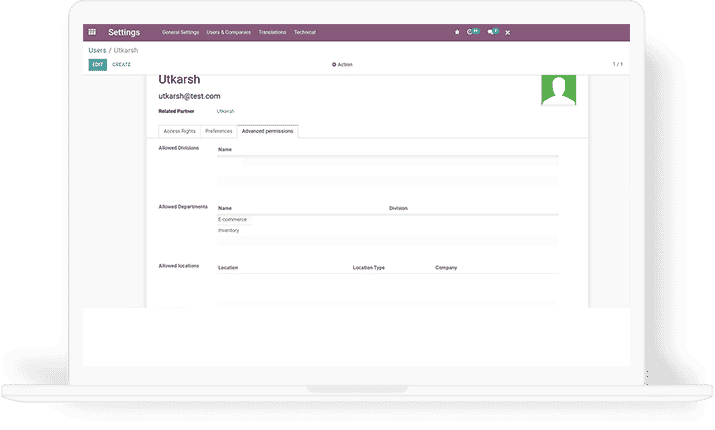The width and height of the screenshot is (715, 430).
Task: Click the Settings app title
Action: (x=124, y=32)
